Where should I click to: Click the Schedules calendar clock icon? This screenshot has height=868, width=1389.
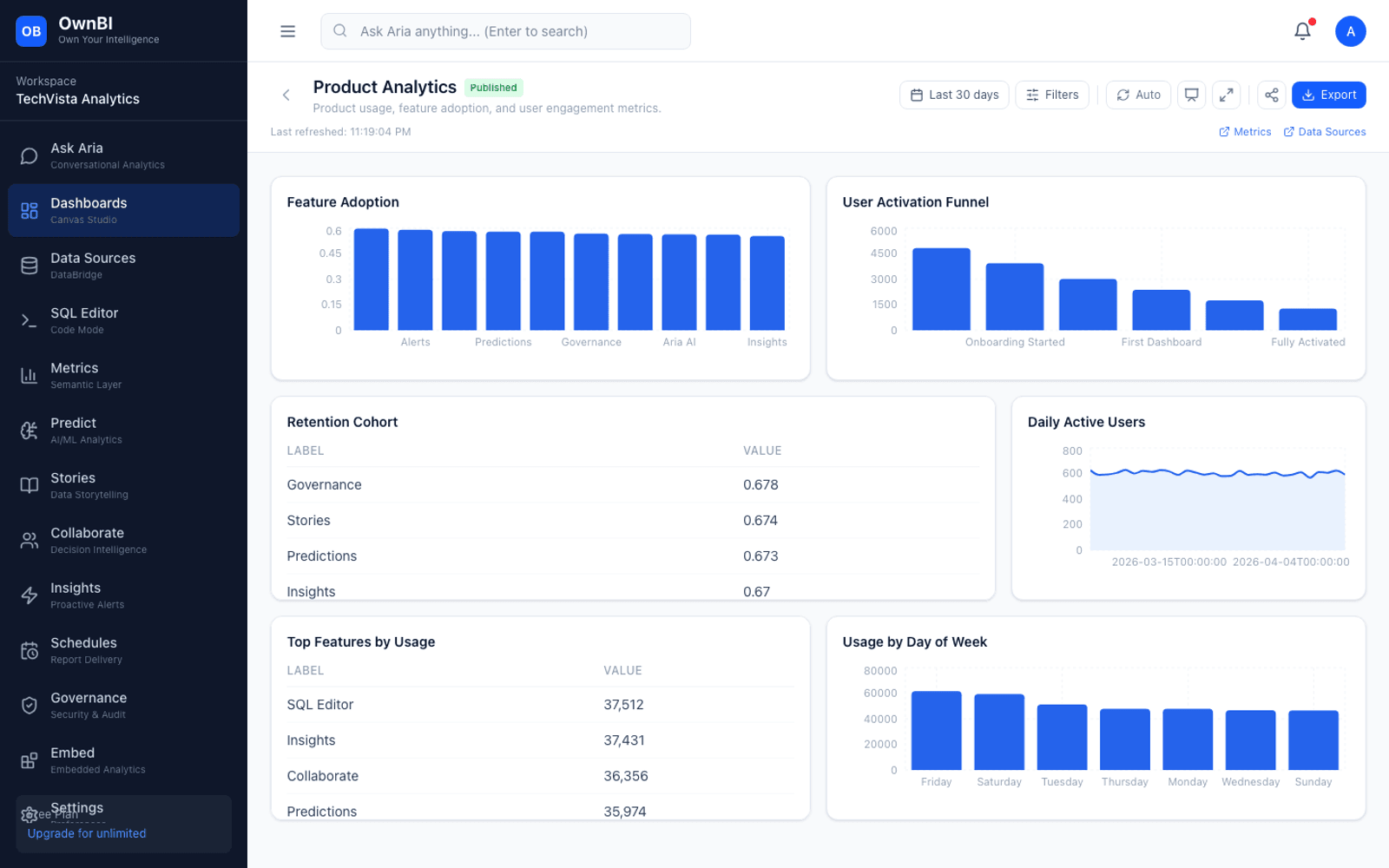click(30, 650)
